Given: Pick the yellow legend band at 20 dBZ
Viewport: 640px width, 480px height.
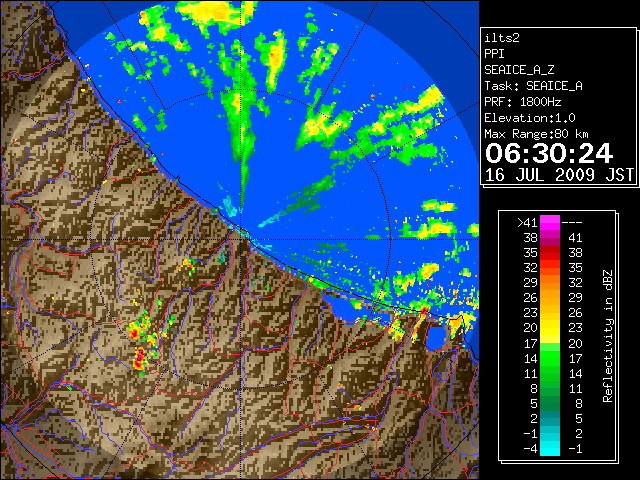Looking at the screenshot, I should pyautogui.click(x=550, y=328).
